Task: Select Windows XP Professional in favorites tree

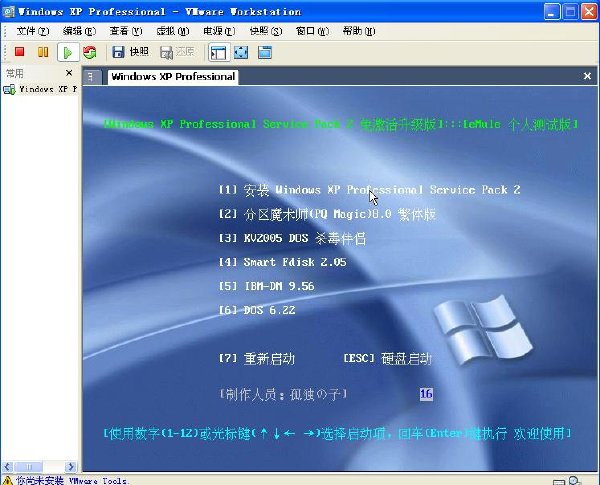Action: (x=48, y=90)
